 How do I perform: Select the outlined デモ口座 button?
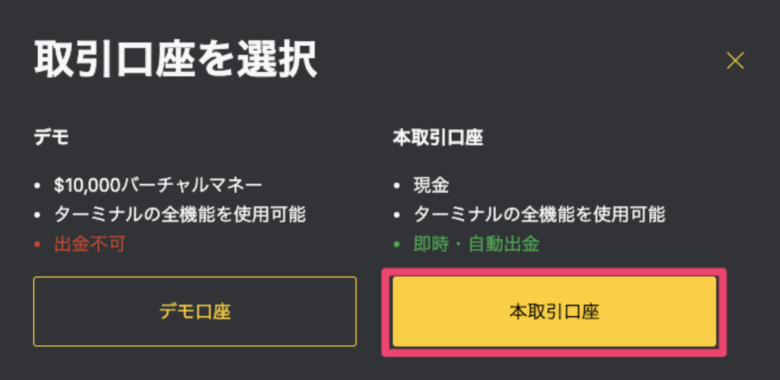point(195,311)
